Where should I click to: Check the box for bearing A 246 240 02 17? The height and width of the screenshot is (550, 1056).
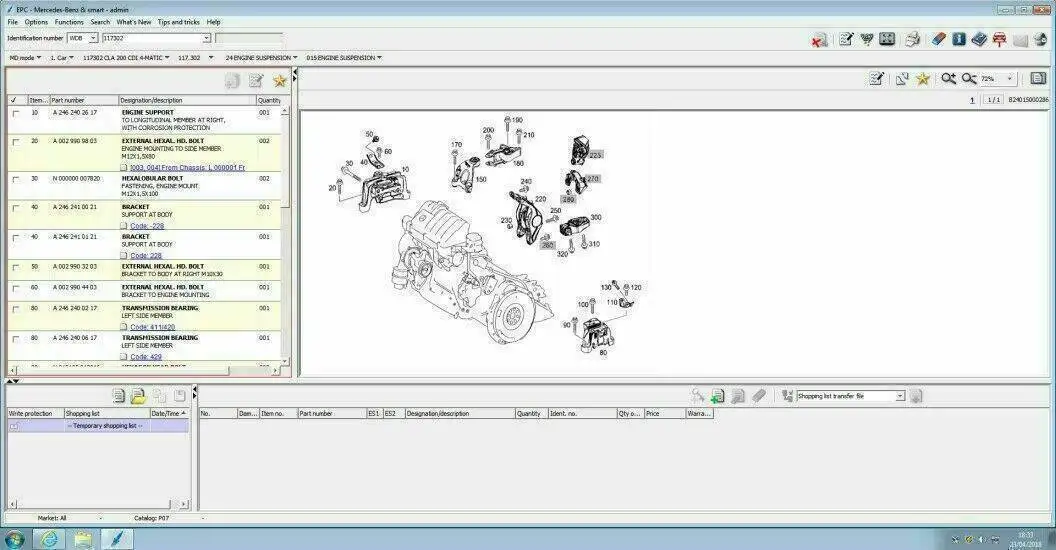[x=15, y=309]
